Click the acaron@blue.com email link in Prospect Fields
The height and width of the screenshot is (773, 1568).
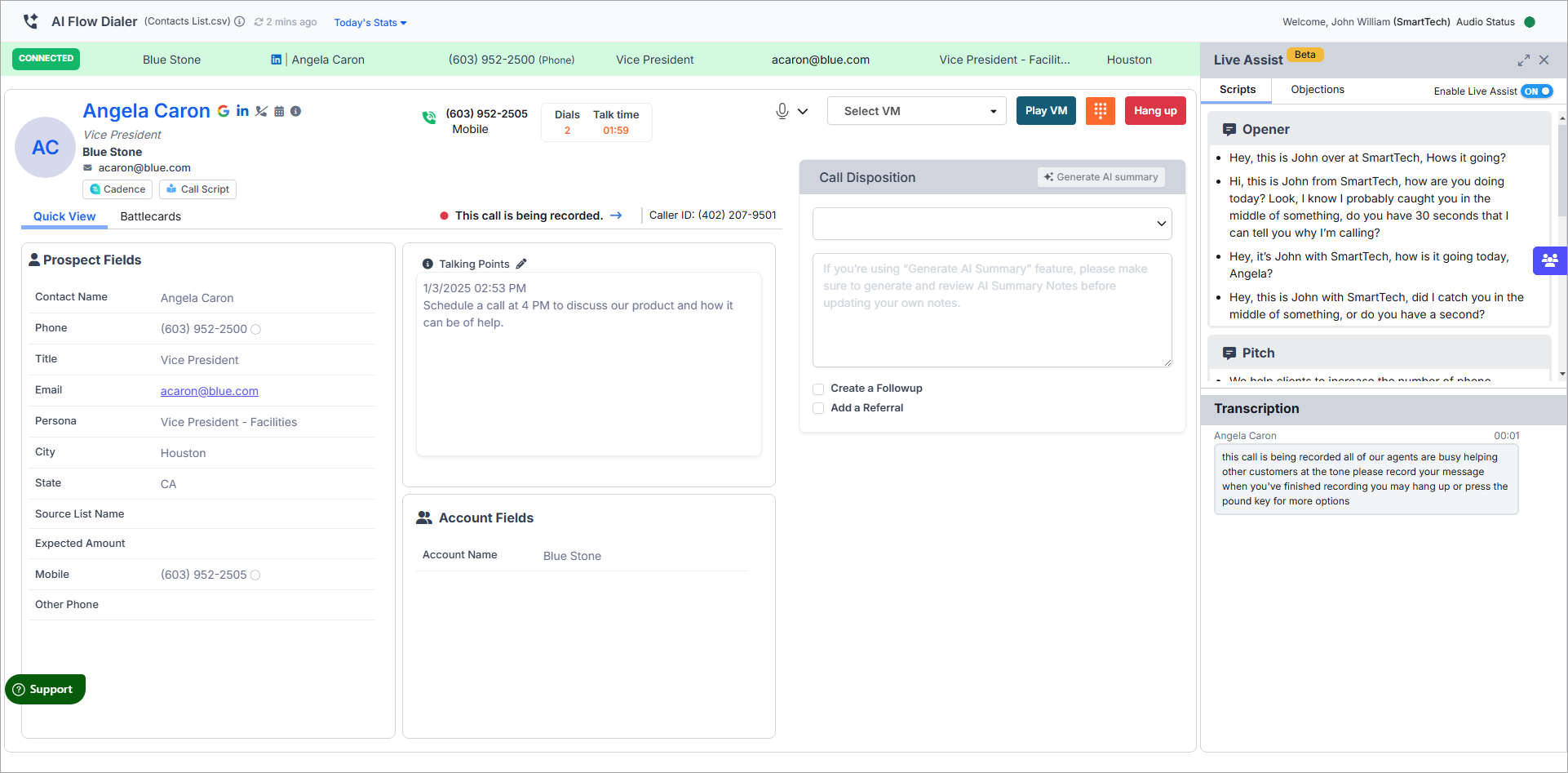click(x=210, y=391)
